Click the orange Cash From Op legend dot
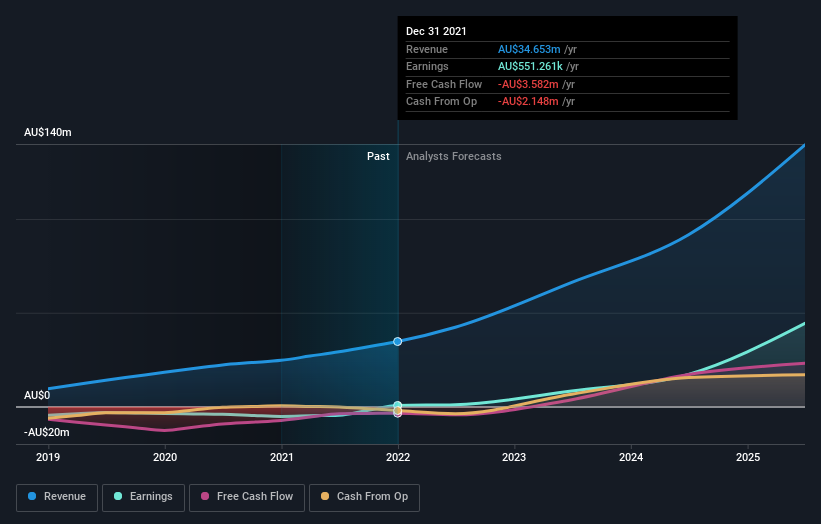Viewport: 821px width, 524px height. coord(325,496)
